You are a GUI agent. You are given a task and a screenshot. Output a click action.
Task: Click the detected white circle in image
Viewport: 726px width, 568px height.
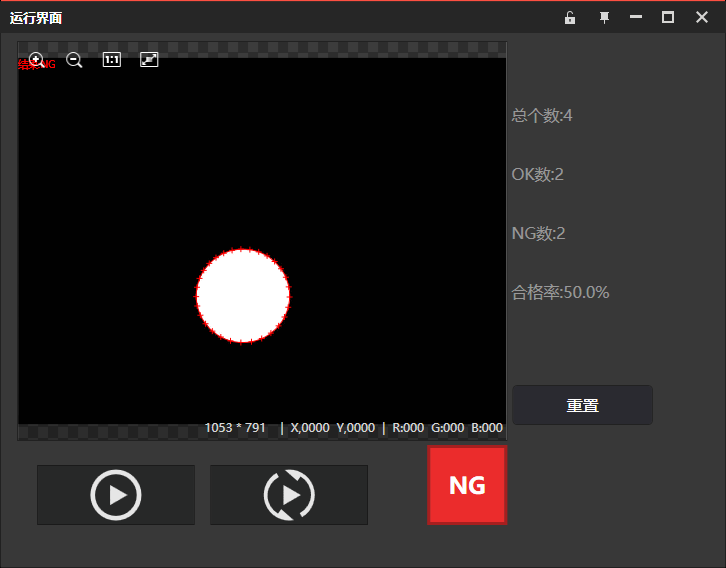(243, 295)
